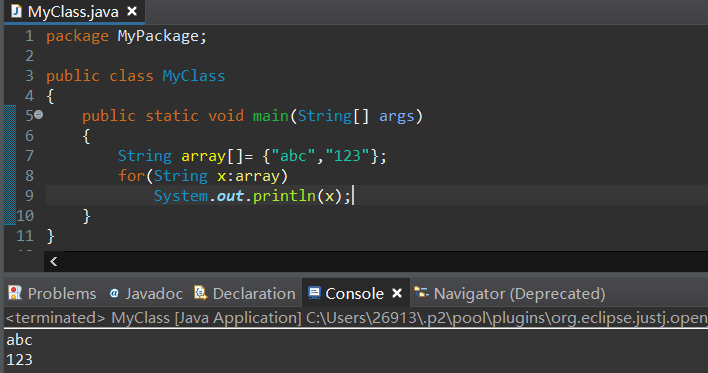Click line number 11 in the gutter

[x=25, y=236]
